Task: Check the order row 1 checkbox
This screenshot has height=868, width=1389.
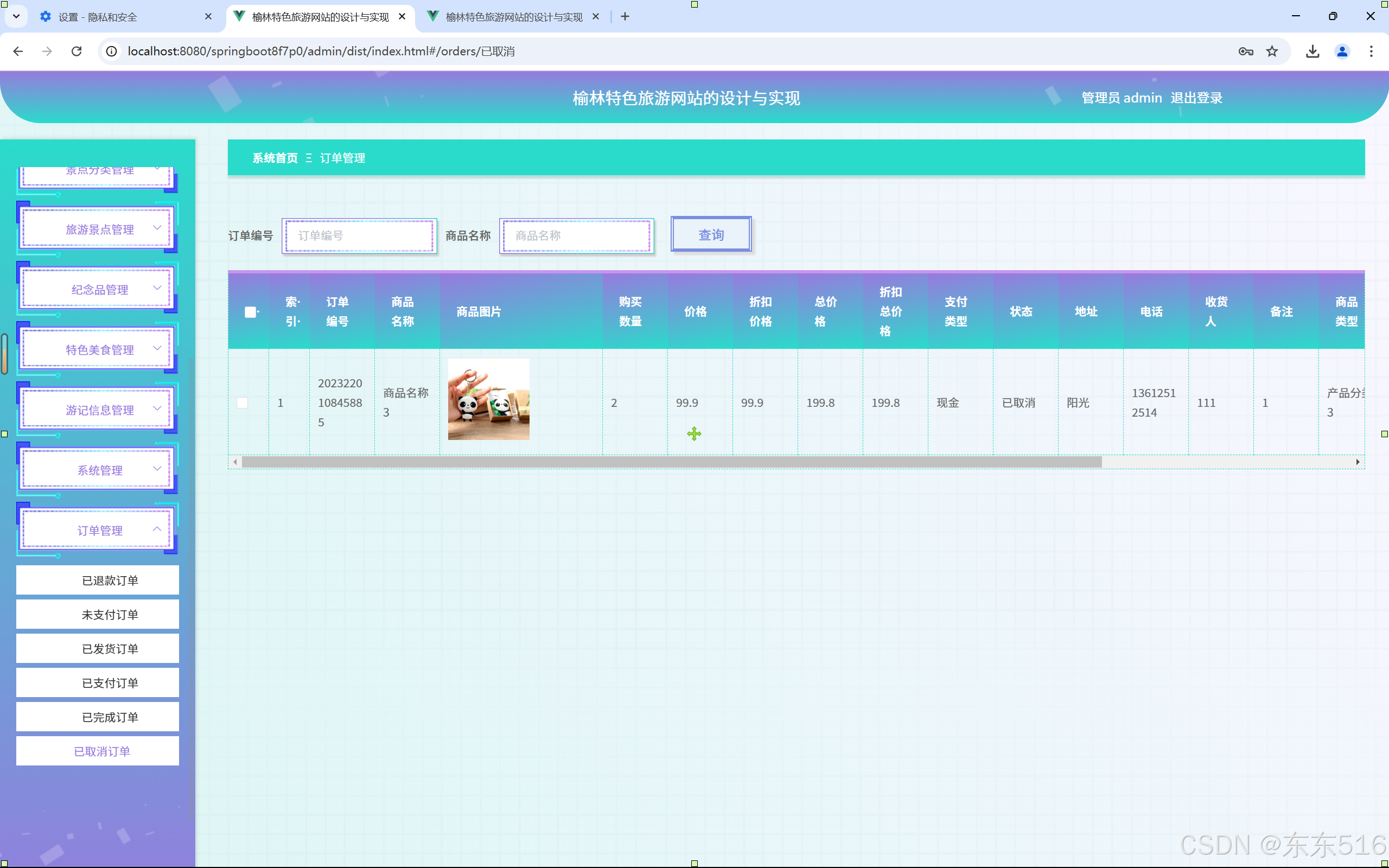Action: [242, 403]
